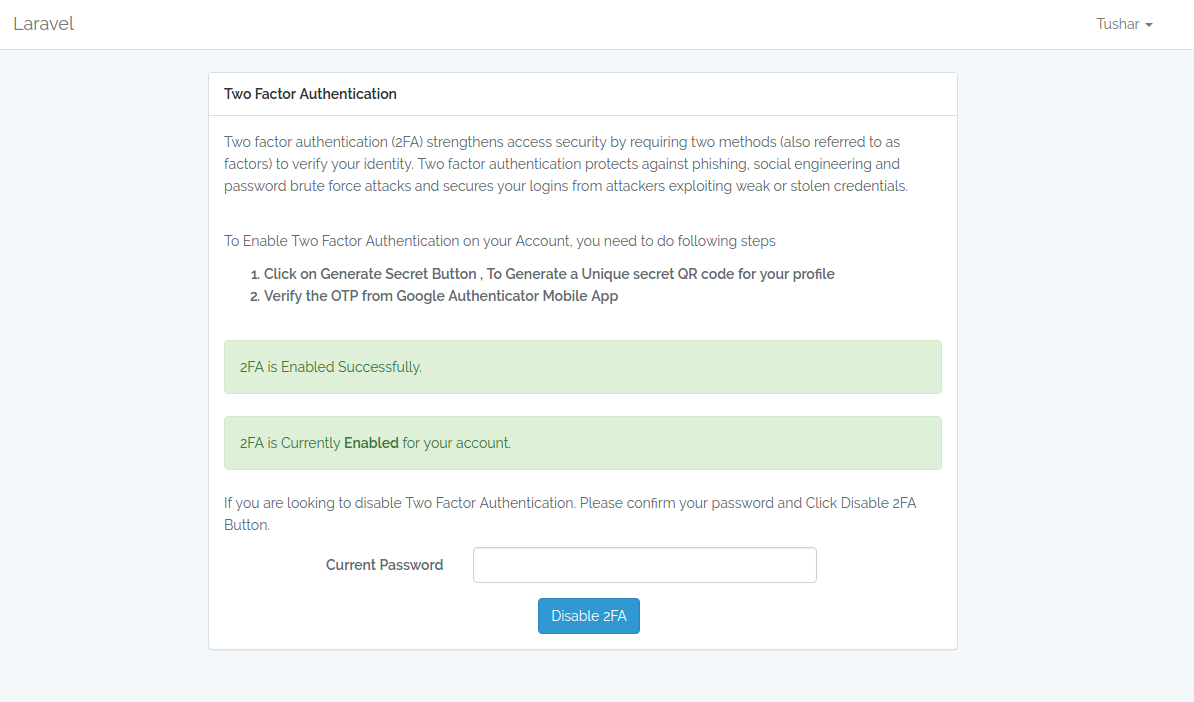Click the bold Enabled word in the status alert

tap(369, 442)
